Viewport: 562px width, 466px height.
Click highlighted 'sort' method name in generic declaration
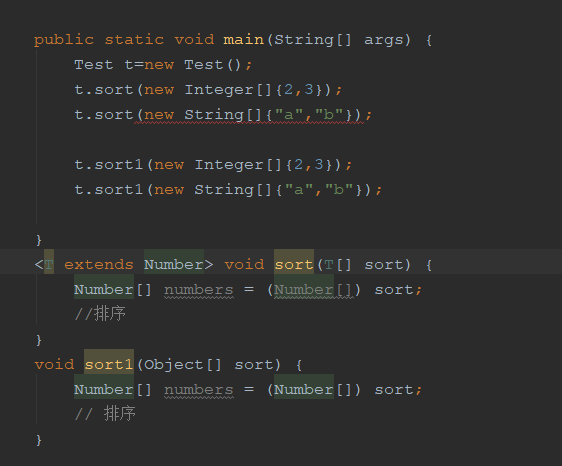click(294, 265)
